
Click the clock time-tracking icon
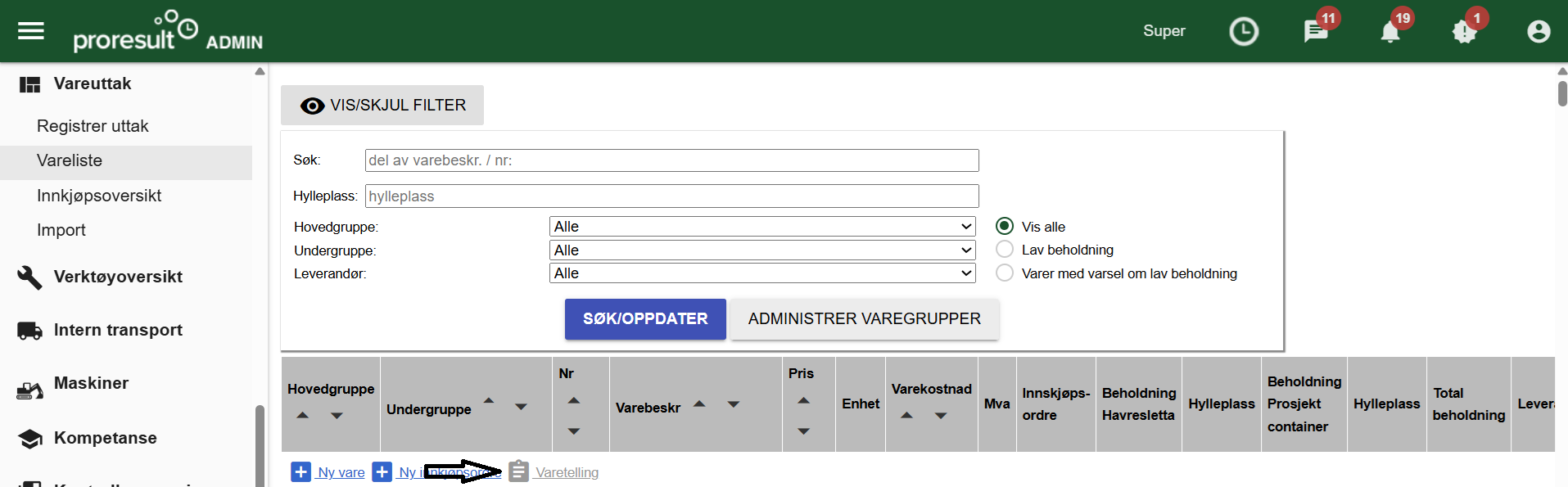[1243, 32]
